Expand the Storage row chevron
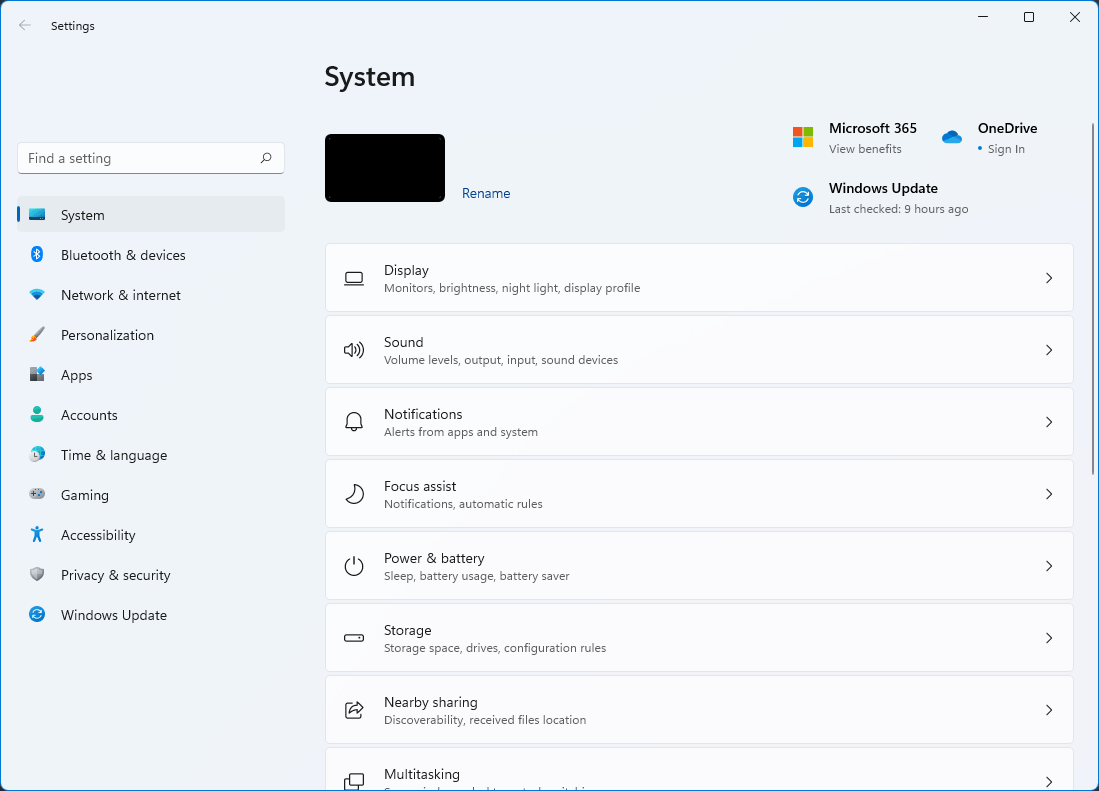Screen dimensions: 1099x791 (x=1048, y=638)
